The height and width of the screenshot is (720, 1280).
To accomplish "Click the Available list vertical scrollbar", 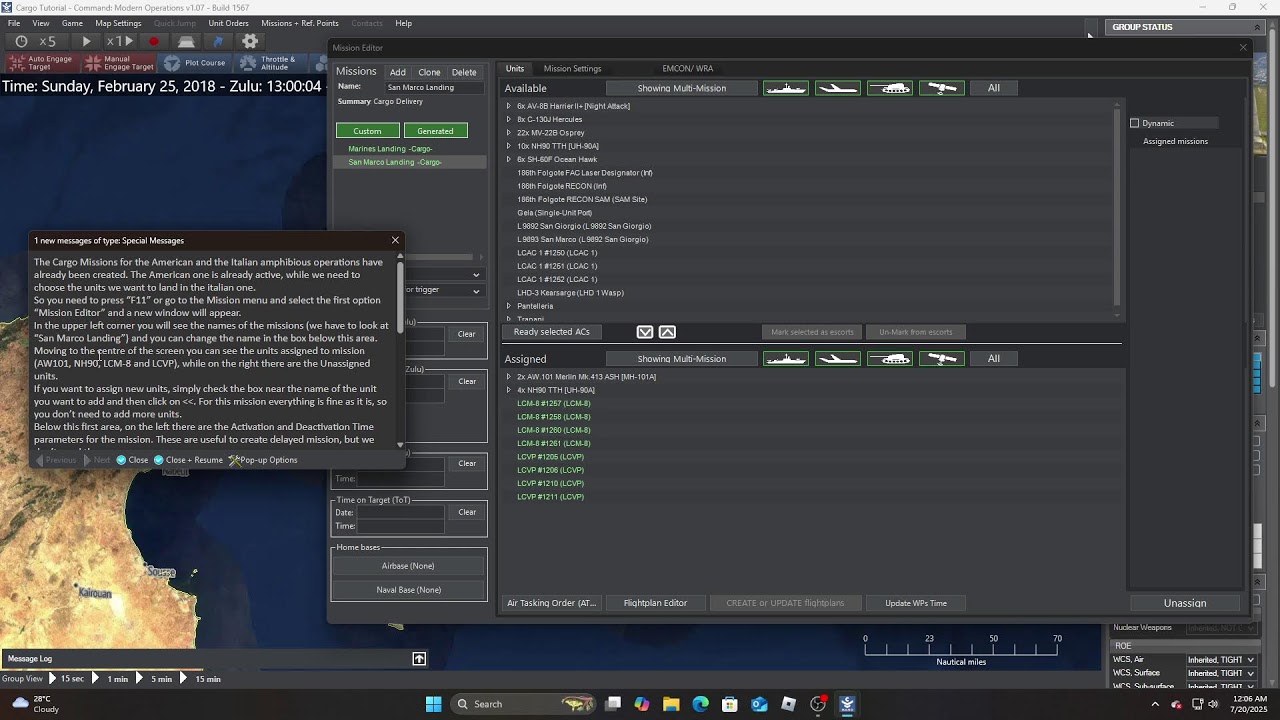I will [x=1118, y=209].
